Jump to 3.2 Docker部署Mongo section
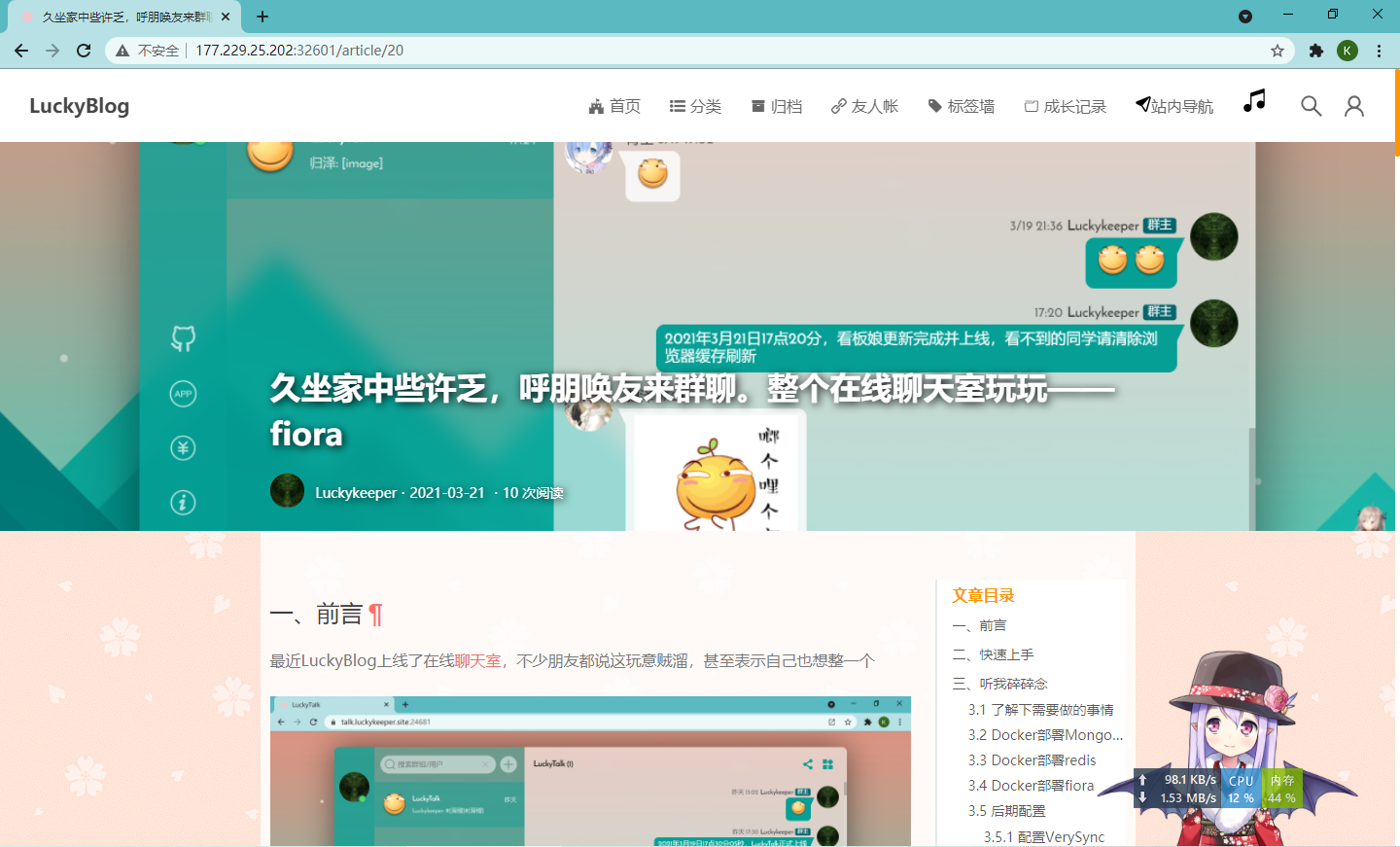Image resolution: width=1400 pixels, height=847 pixels. [1045, 735]
